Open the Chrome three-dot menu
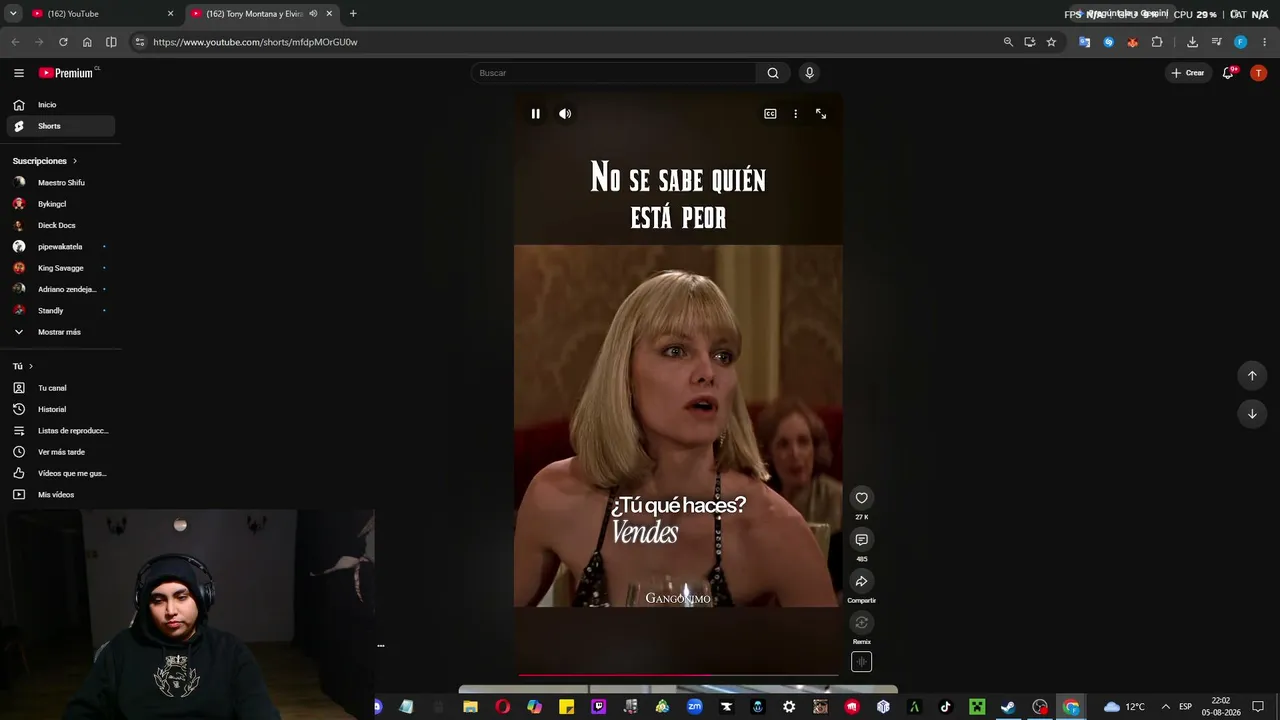This screenshot has width=1280, height=720. [1265, 42]
